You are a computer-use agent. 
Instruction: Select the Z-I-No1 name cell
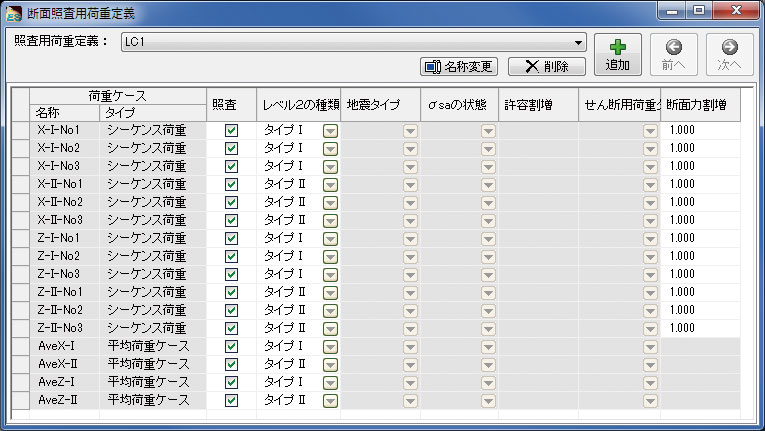point(64,238)
